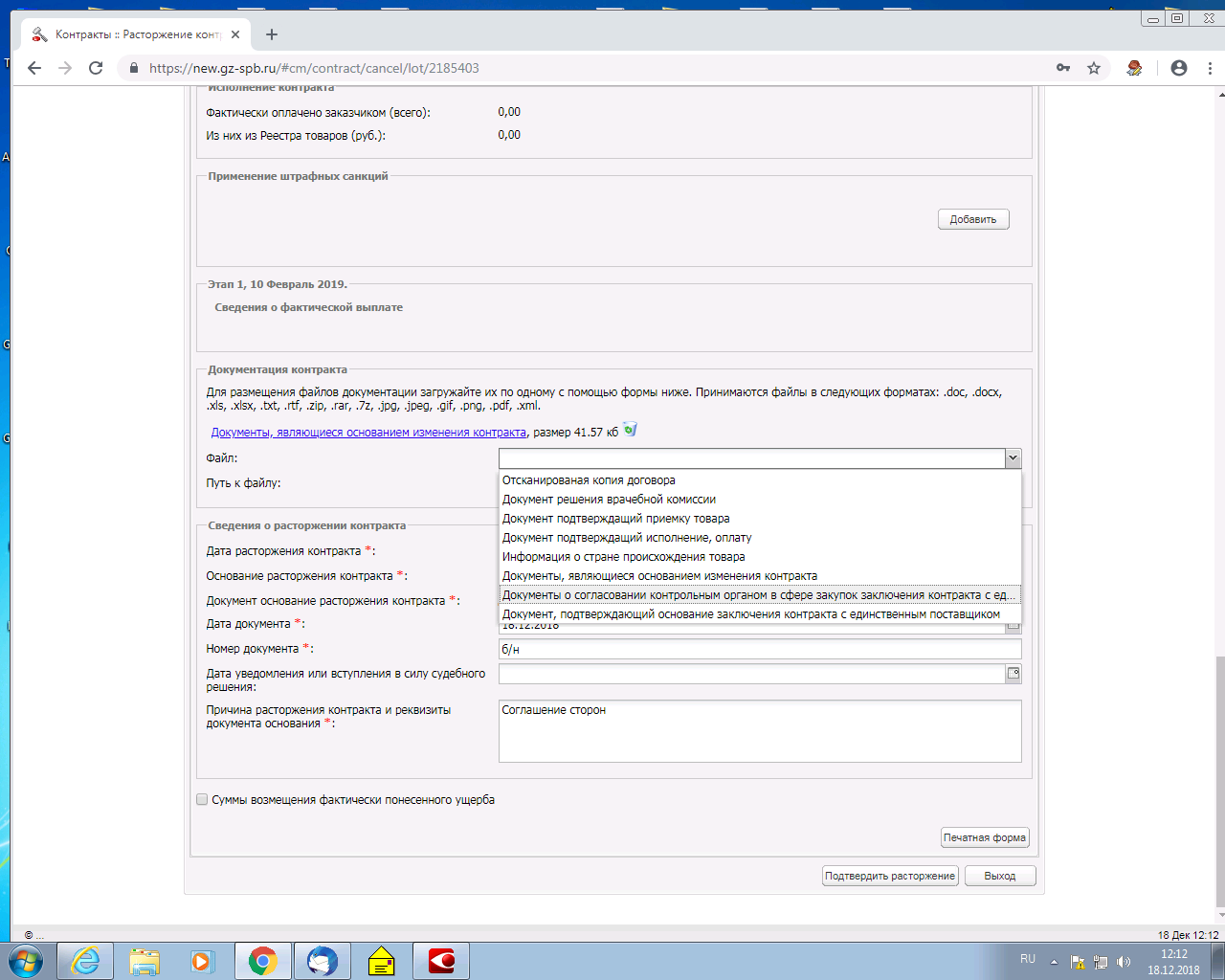The height and width of the screenshot is (980, 1225).
Task: Choose Информация о стране происхождения товара
Action: pos(760,557)
